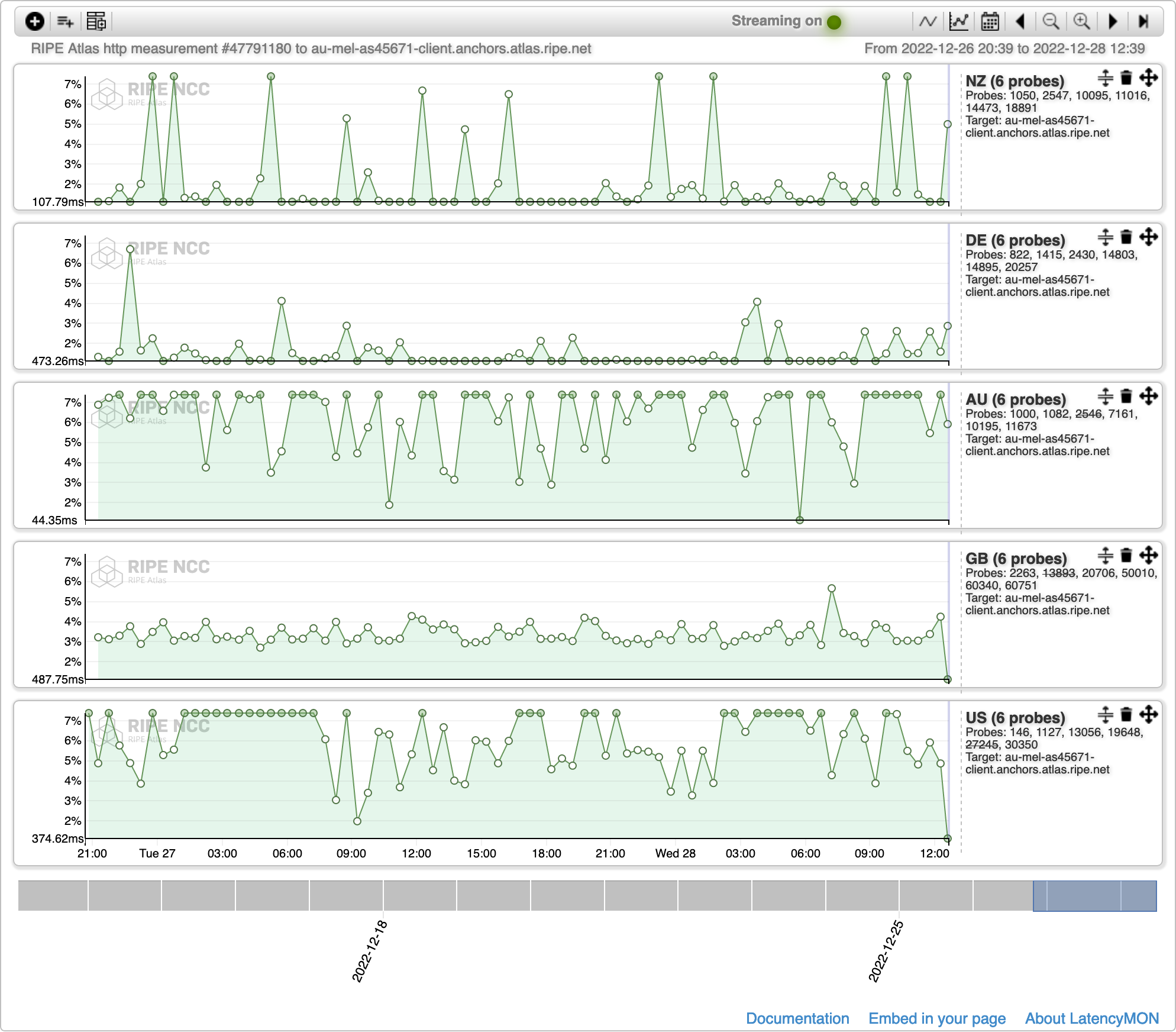The height and width of the screenshot is (1032, 1176).
Task: Open the calendar date picker
Action: [x=990, y=21]
